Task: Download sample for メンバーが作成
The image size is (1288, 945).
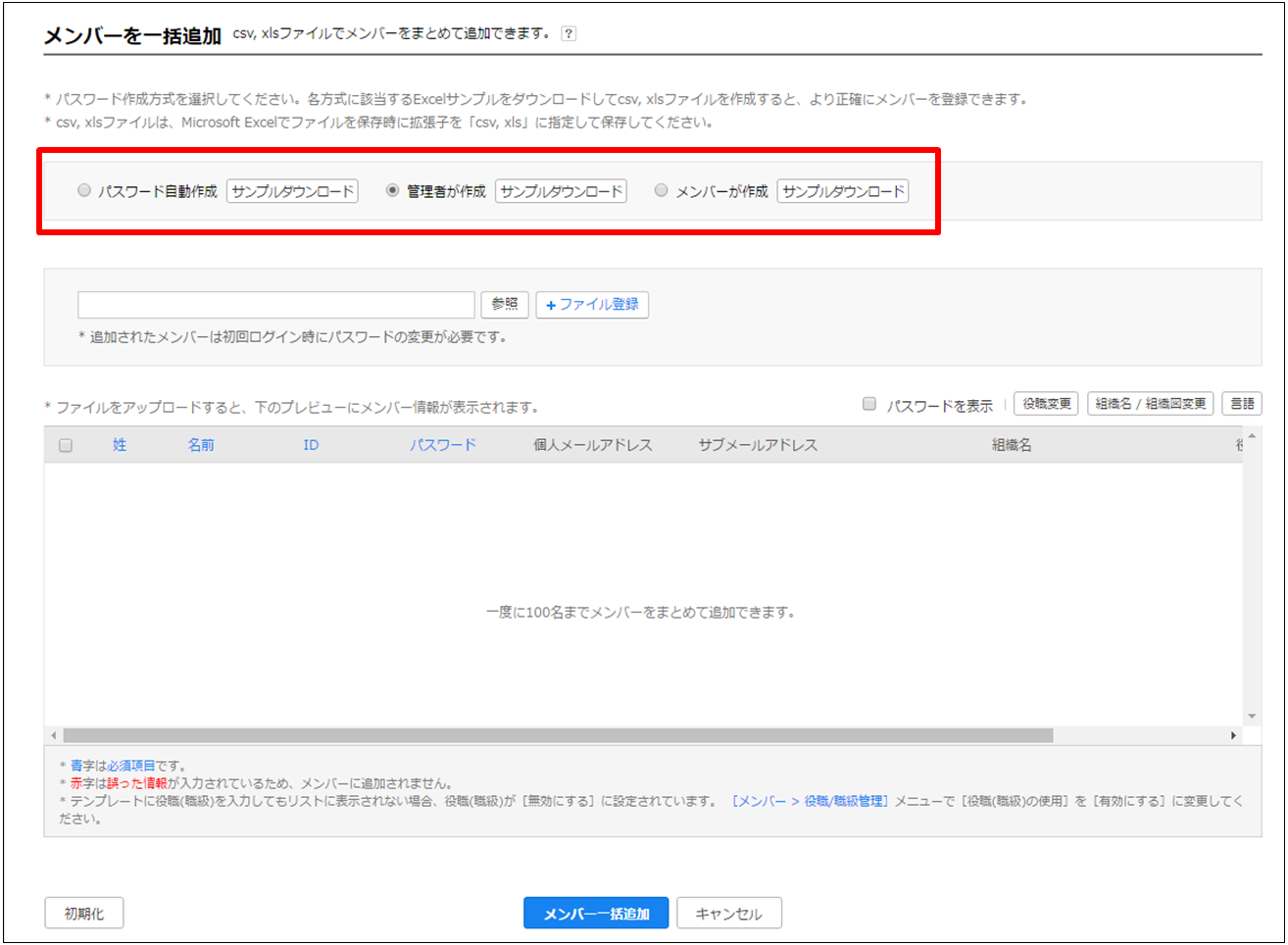Action: click(x=843, y=191)
